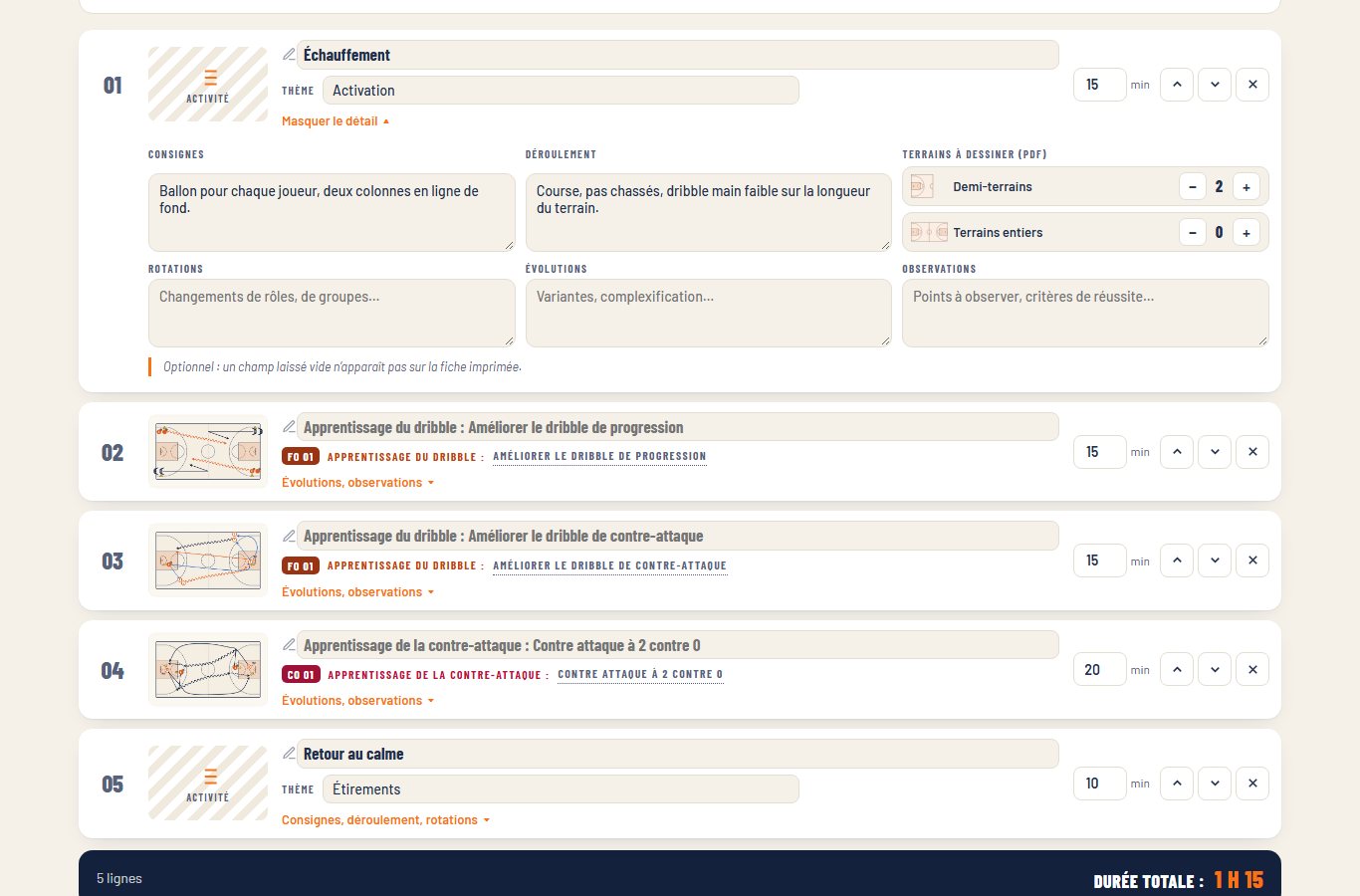This screenshot has height=896, width=1360.
Task: Expand Évolutions, observations for line 03
Action: 358,592
